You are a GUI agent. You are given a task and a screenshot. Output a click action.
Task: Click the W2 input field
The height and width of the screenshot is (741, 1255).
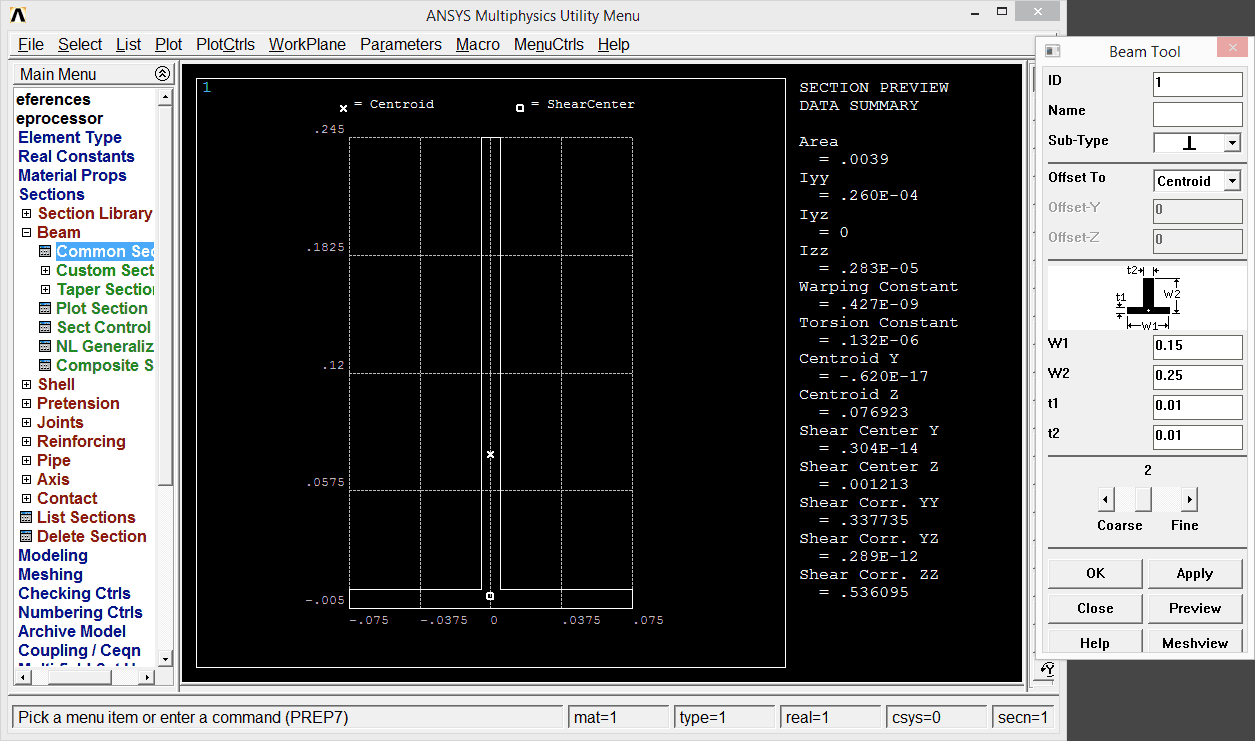point(1198,377)
